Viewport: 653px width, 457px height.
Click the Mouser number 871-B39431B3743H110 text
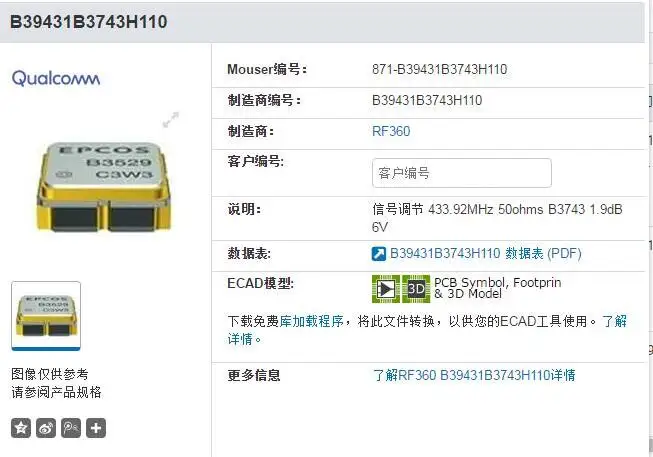[439, 69]
